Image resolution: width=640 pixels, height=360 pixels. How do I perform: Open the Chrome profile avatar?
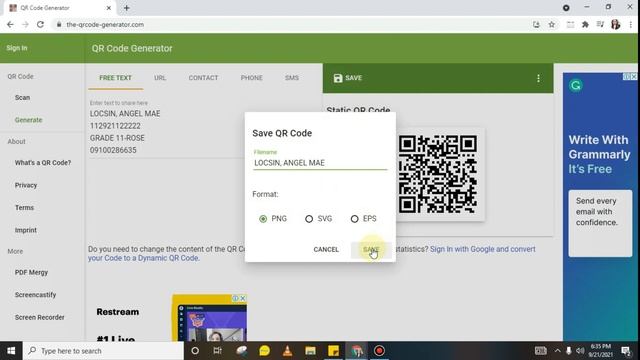coord(616,24)
